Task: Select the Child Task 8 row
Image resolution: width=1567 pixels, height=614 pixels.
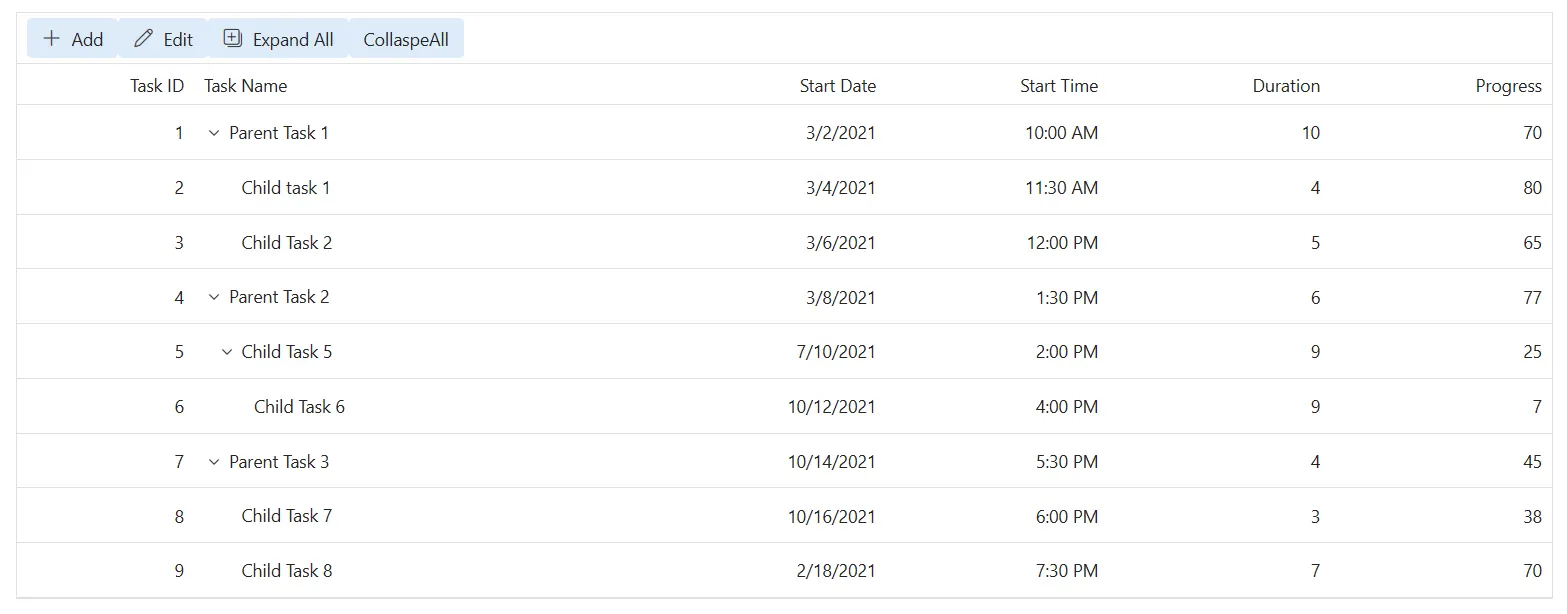Action: coord(784,571)
